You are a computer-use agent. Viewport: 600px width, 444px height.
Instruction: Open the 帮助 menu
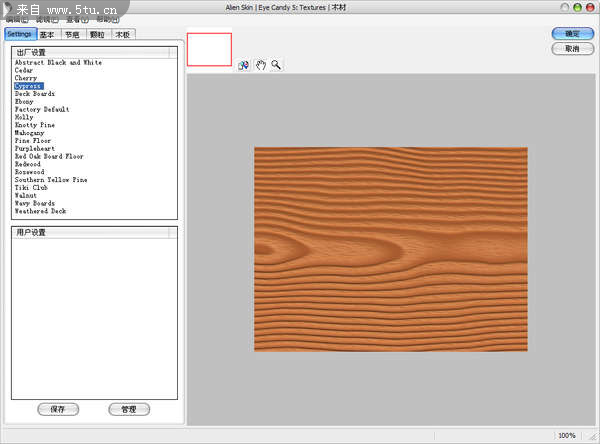tap(106, 20)
